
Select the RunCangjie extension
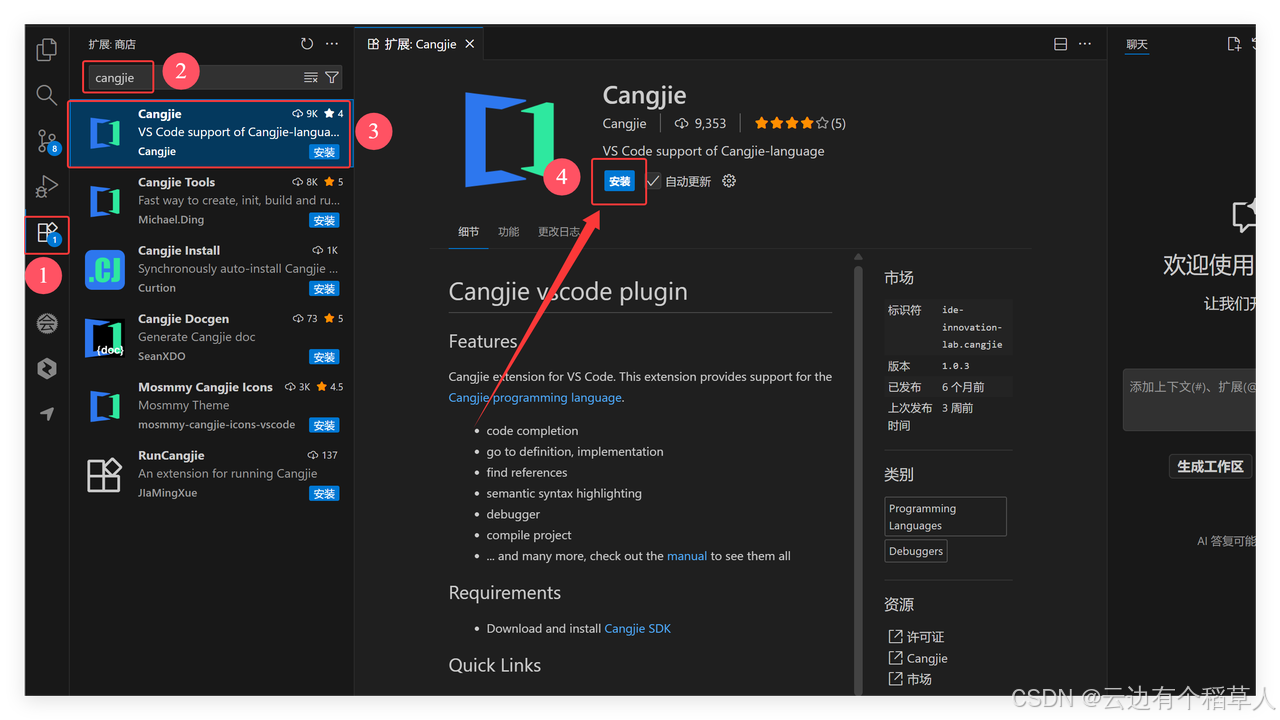point(210,474)
